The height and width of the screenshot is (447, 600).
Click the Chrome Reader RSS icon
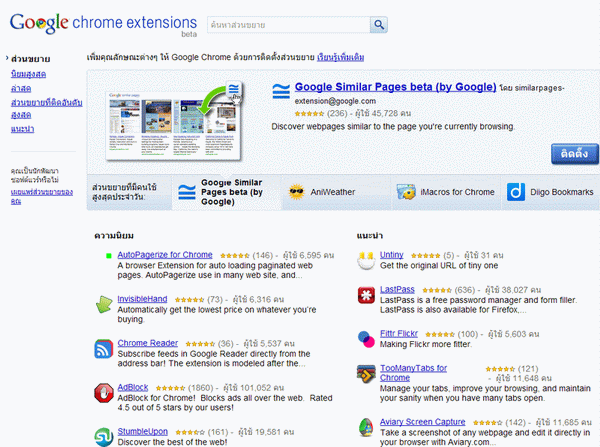click(104, 349)
